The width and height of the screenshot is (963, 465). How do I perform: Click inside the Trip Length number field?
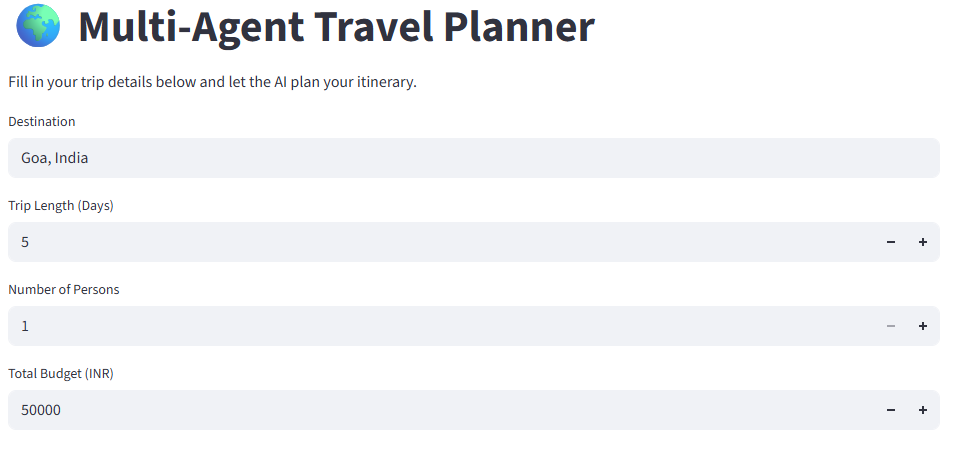[x=440, y=242]
